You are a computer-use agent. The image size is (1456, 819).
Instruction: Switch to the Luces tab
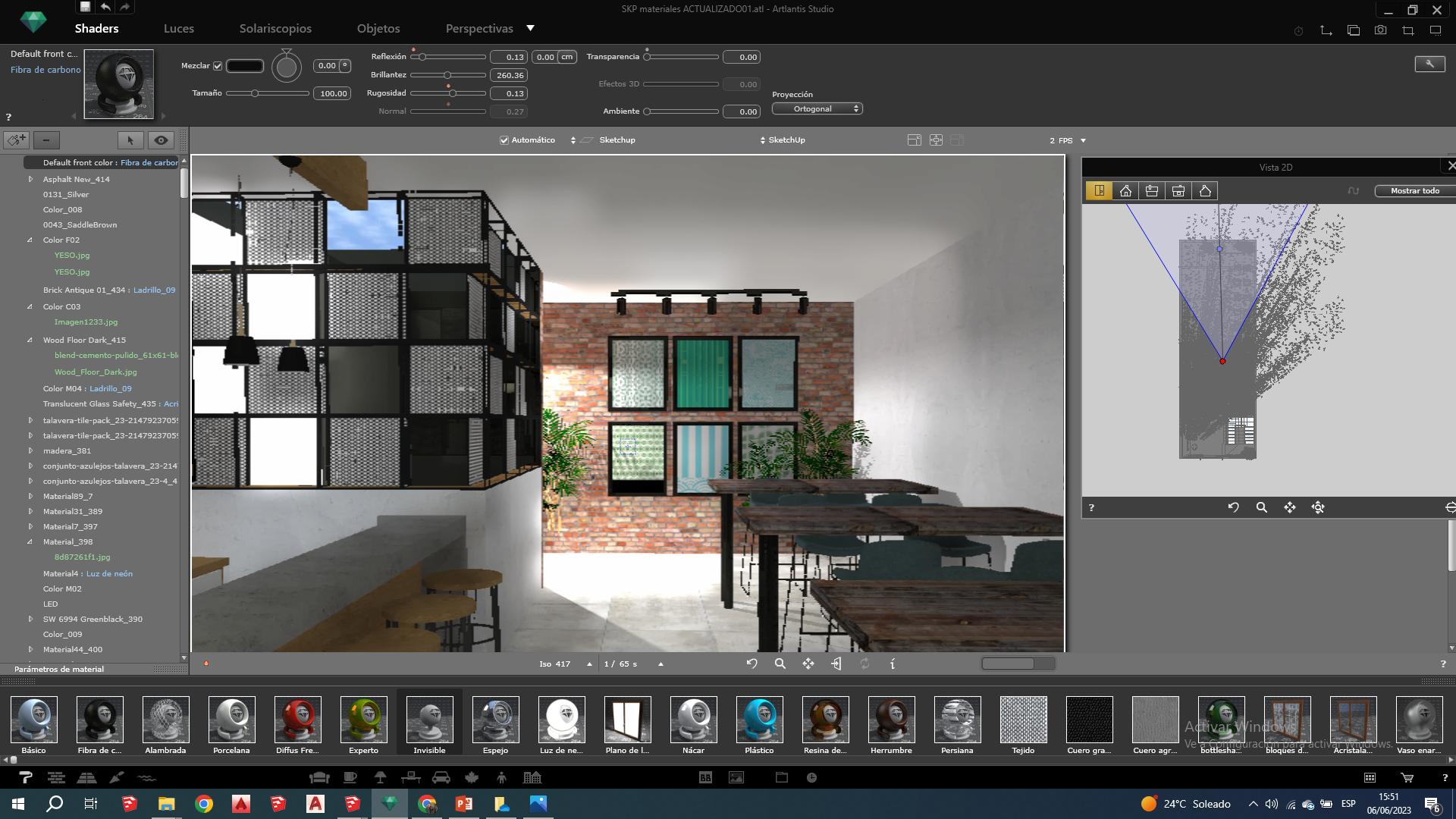[x=179, y=29]
